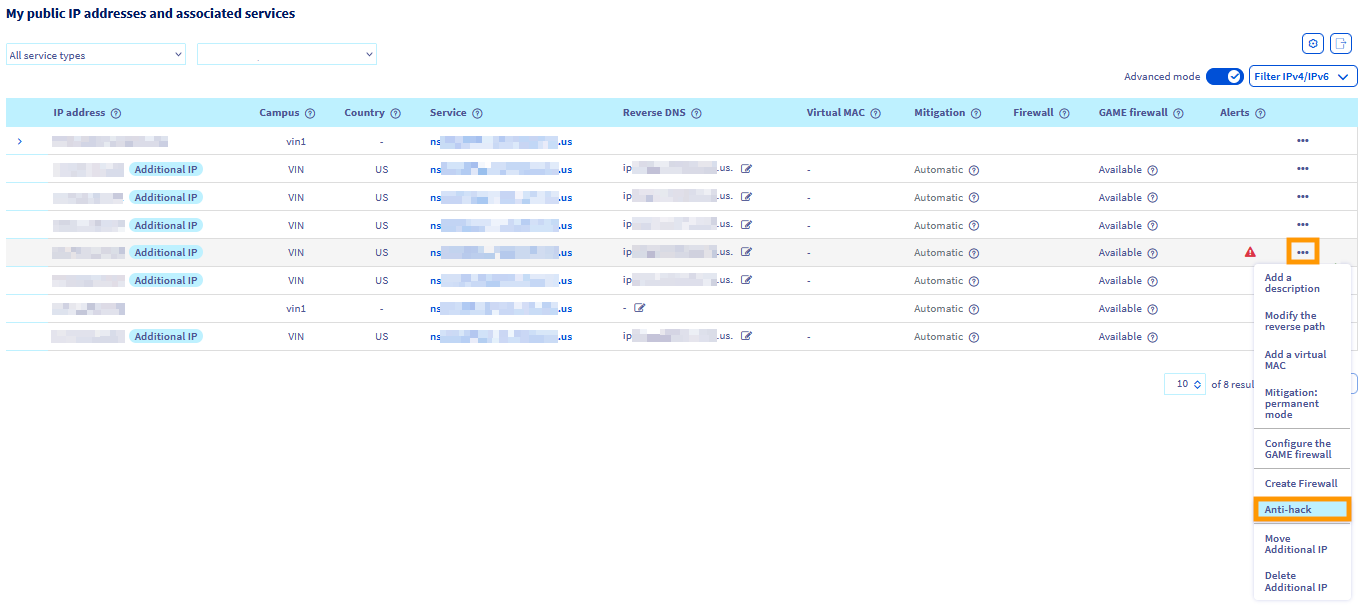This screenshot has width=1362, height=607.
Task: Open the All service types dropdown
Action: (x=95, y=54)
